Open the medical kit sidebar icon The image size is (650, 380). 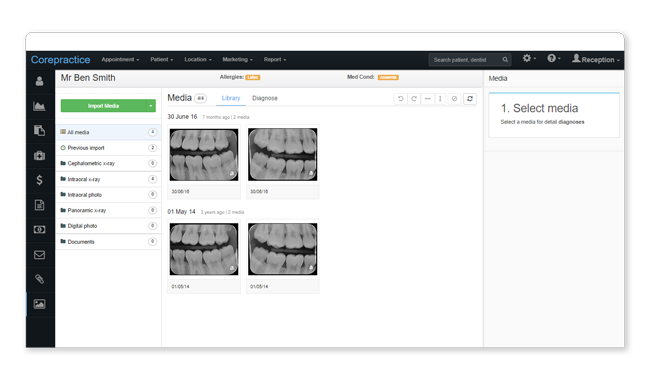click(x=39, y=156)
